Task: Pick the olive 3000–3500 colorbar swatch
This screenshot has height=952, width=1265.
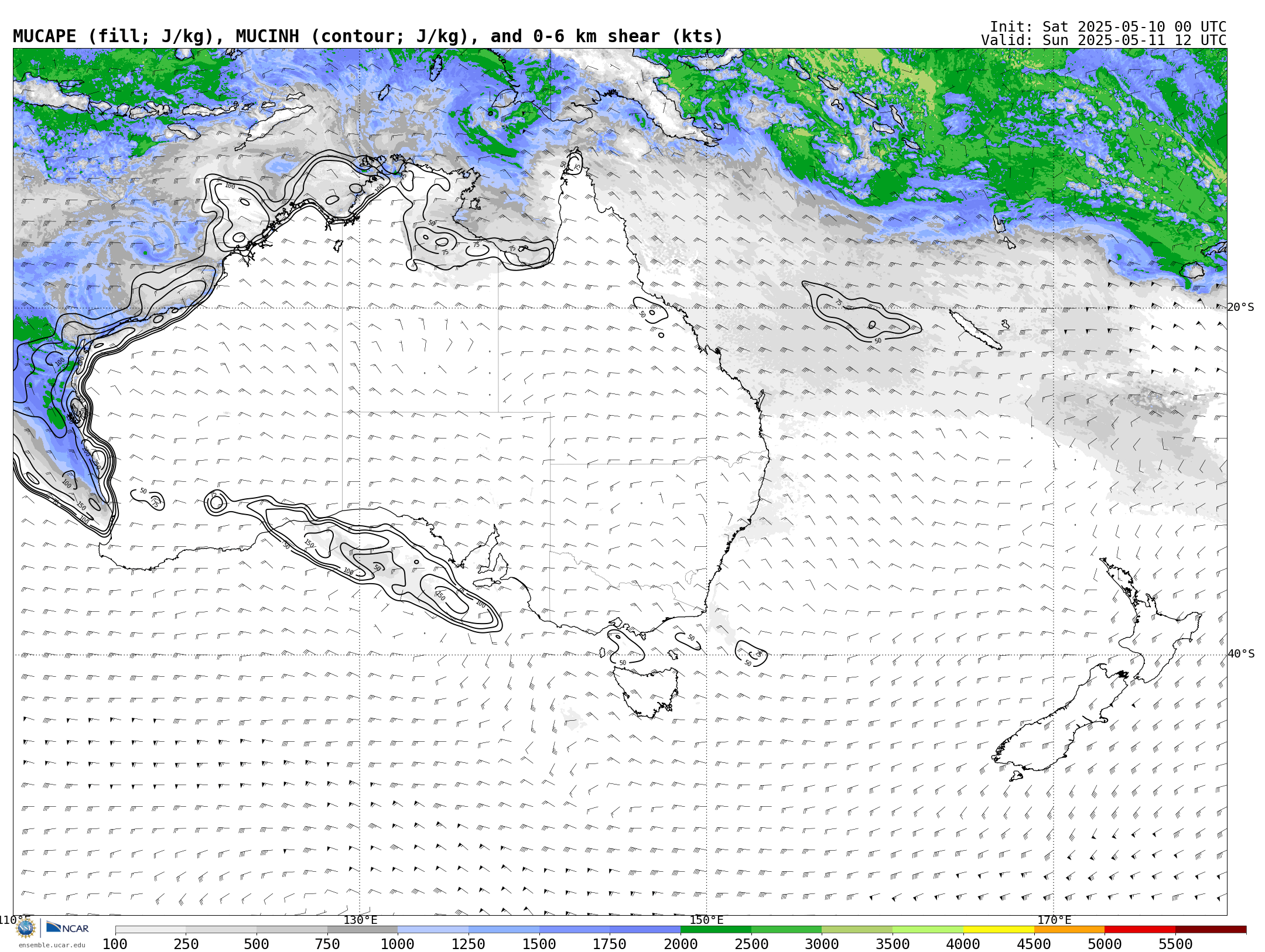Action: (857, 930)
